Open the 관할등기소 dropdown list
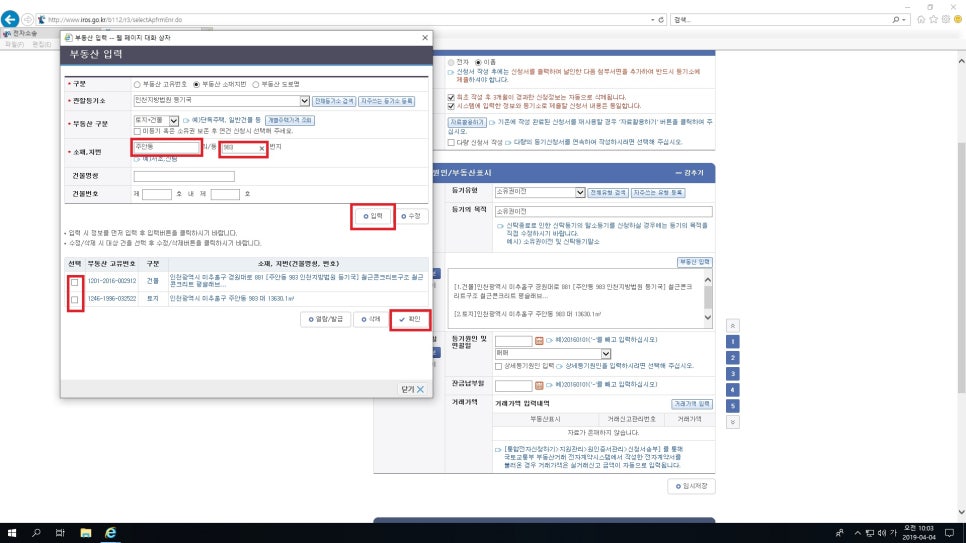Screen dimensions: 966x543 click(x=304, y=100)
